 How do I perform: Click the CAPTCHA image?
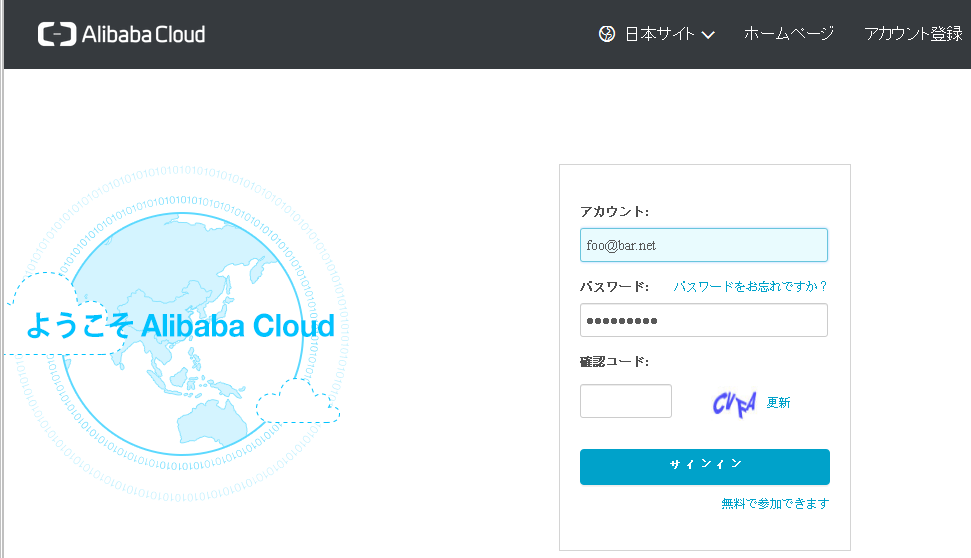coord(734,404)
